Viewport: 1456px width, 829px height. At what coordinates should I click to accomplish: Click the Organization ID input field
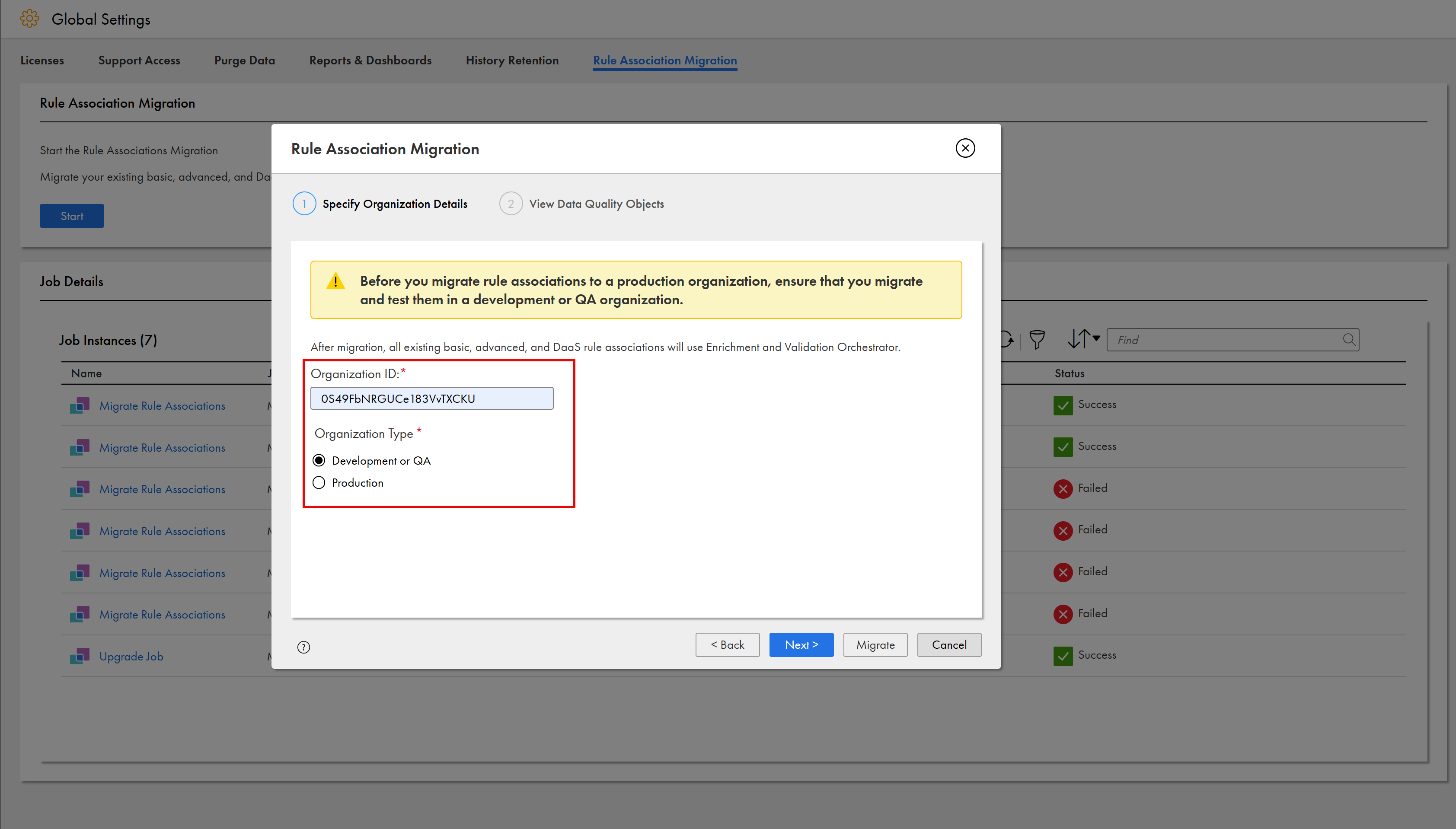point(431,399)
